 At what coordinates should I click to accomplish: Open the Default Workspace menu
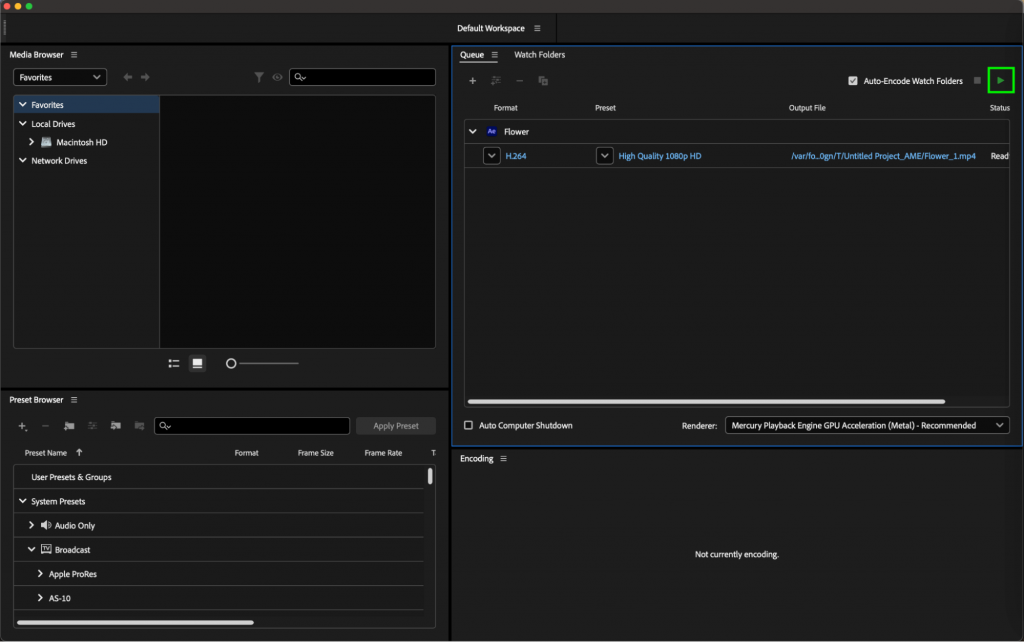[x=538, y=28]
